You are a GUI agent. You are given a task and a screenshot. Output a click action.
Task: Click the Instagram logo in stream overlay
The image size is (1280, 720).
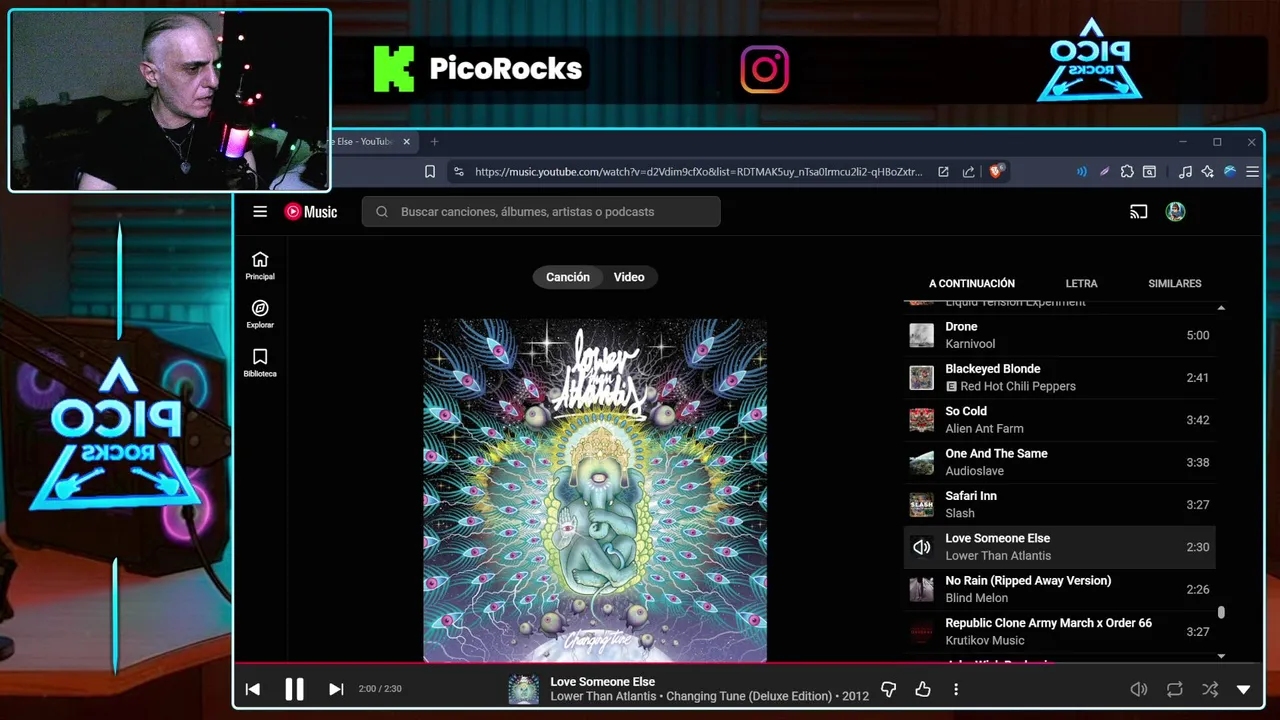pyautogui.click(x=765, y=69)
